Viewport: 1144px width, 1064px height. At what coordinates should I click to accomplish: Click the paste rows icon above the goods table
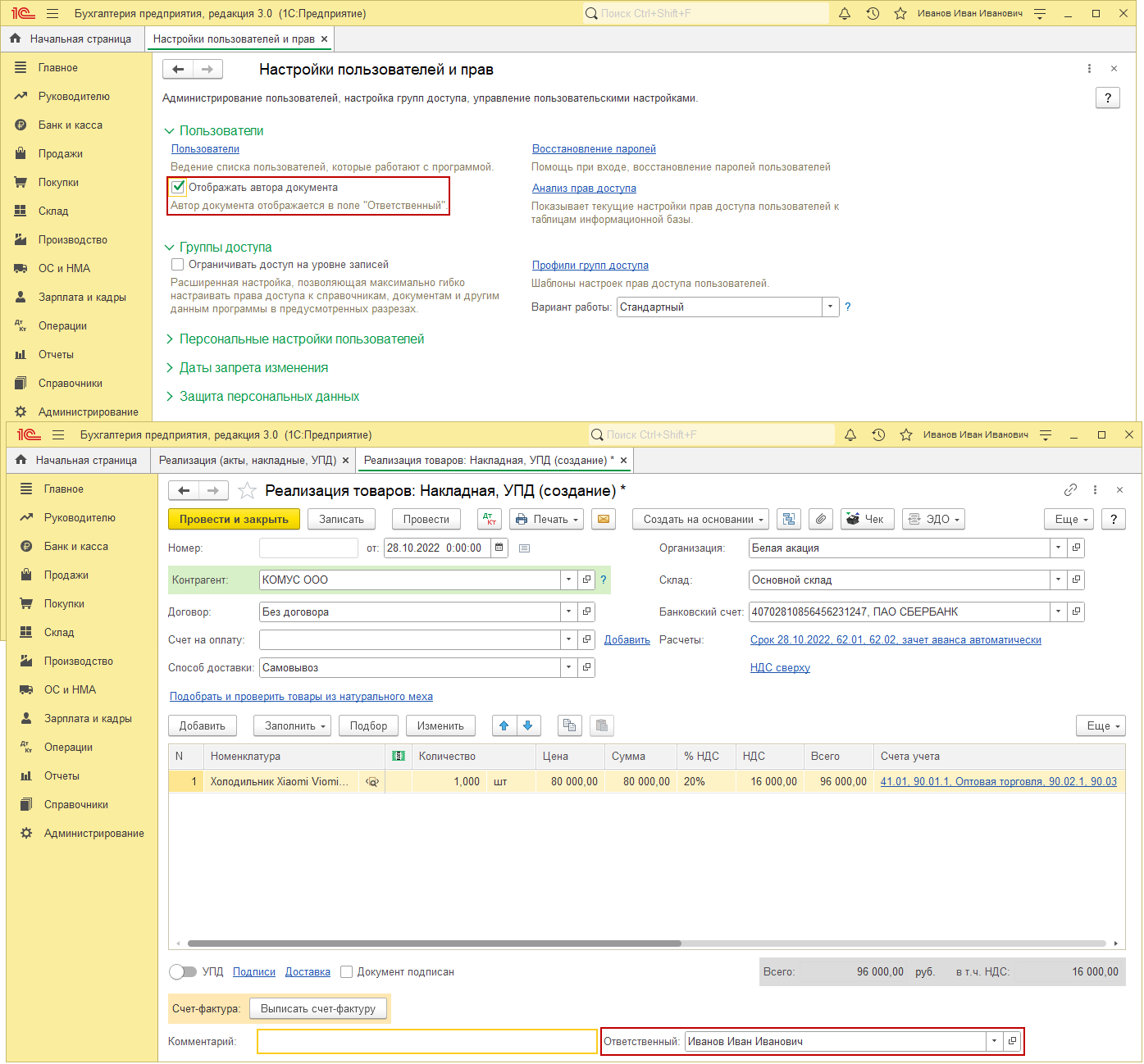tap(602, 725)
